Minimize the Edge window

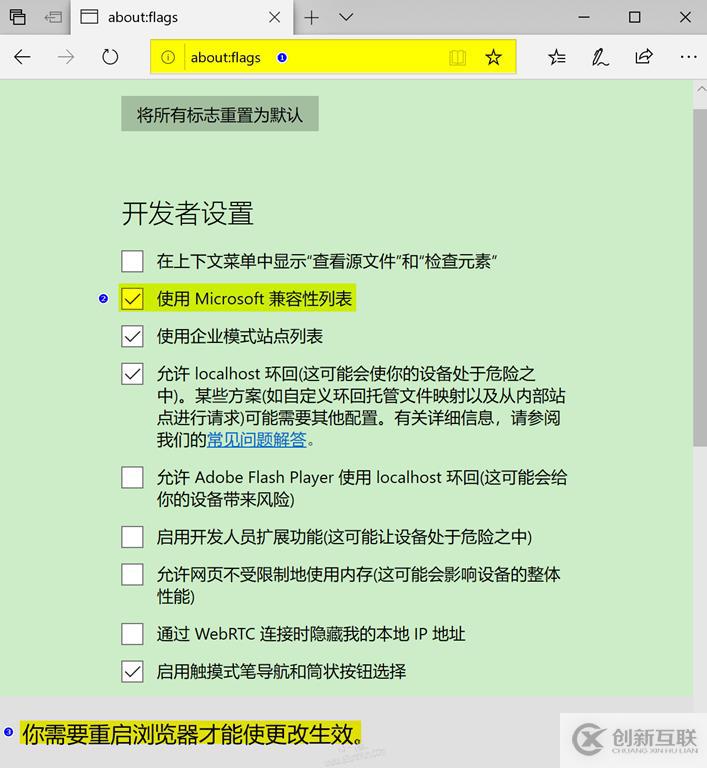click(584, 18)
